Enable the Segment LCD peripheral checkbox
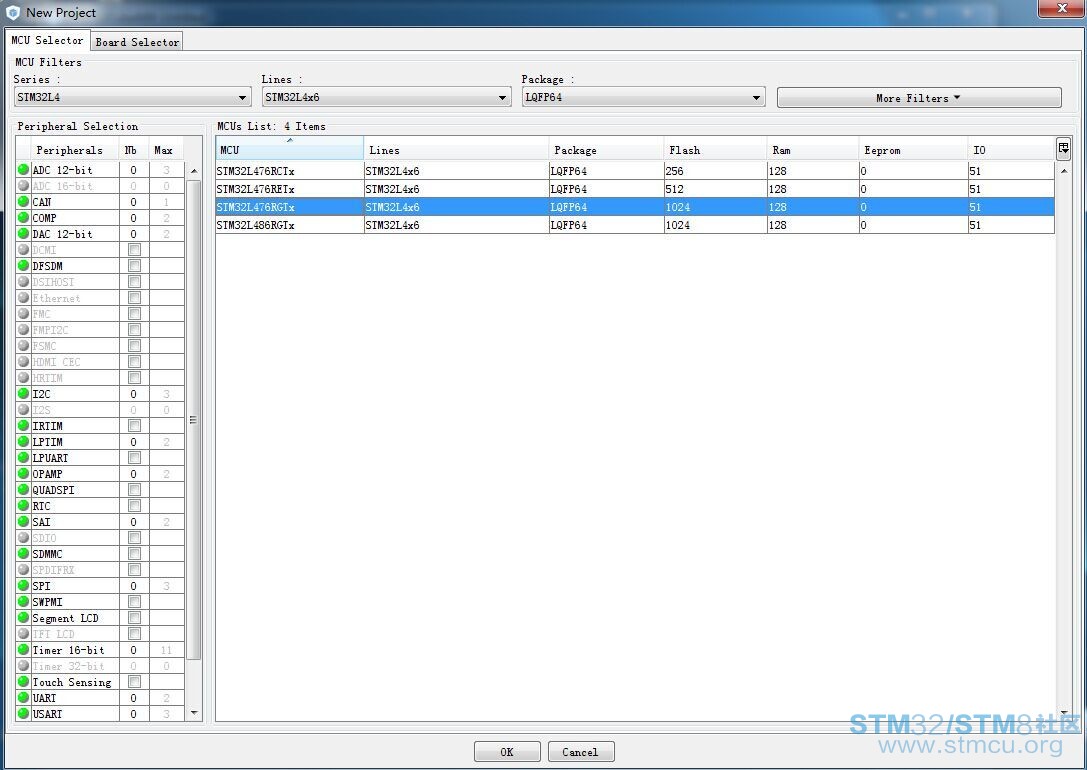Screen dimensions: 1087x770 pos(134,618)
